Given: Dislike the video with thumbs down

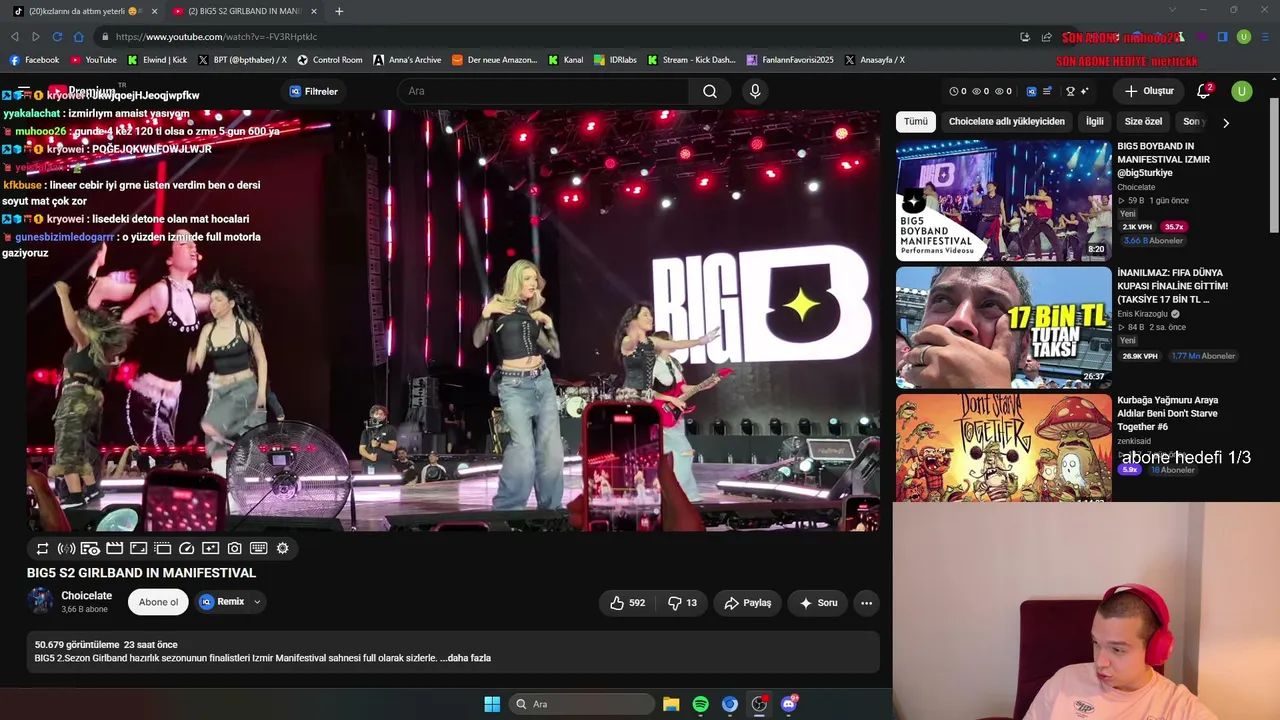Looking at the screenshot, I should click(x=682, y=603).
